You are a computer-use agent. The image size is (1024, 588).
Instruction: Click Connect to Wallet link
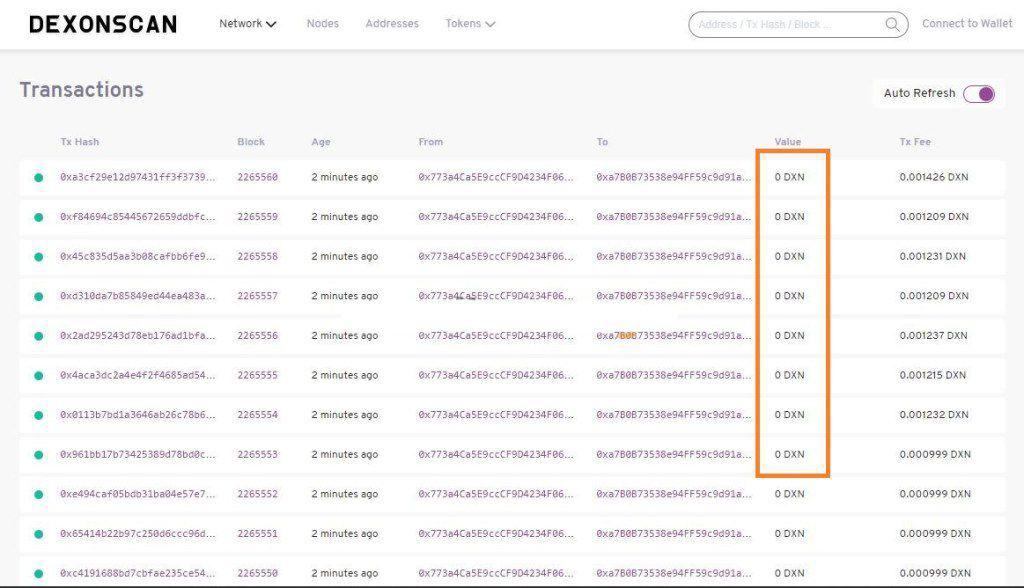966,23
